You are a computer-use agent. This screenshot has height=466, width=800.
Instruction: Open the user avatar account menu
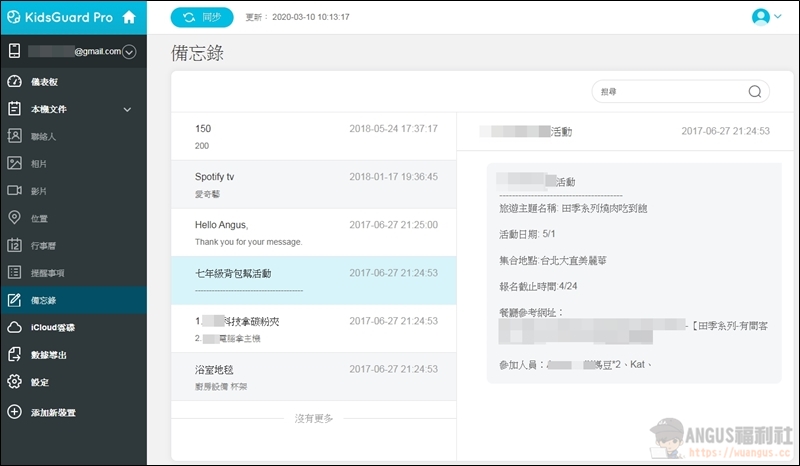coord(762,17)
